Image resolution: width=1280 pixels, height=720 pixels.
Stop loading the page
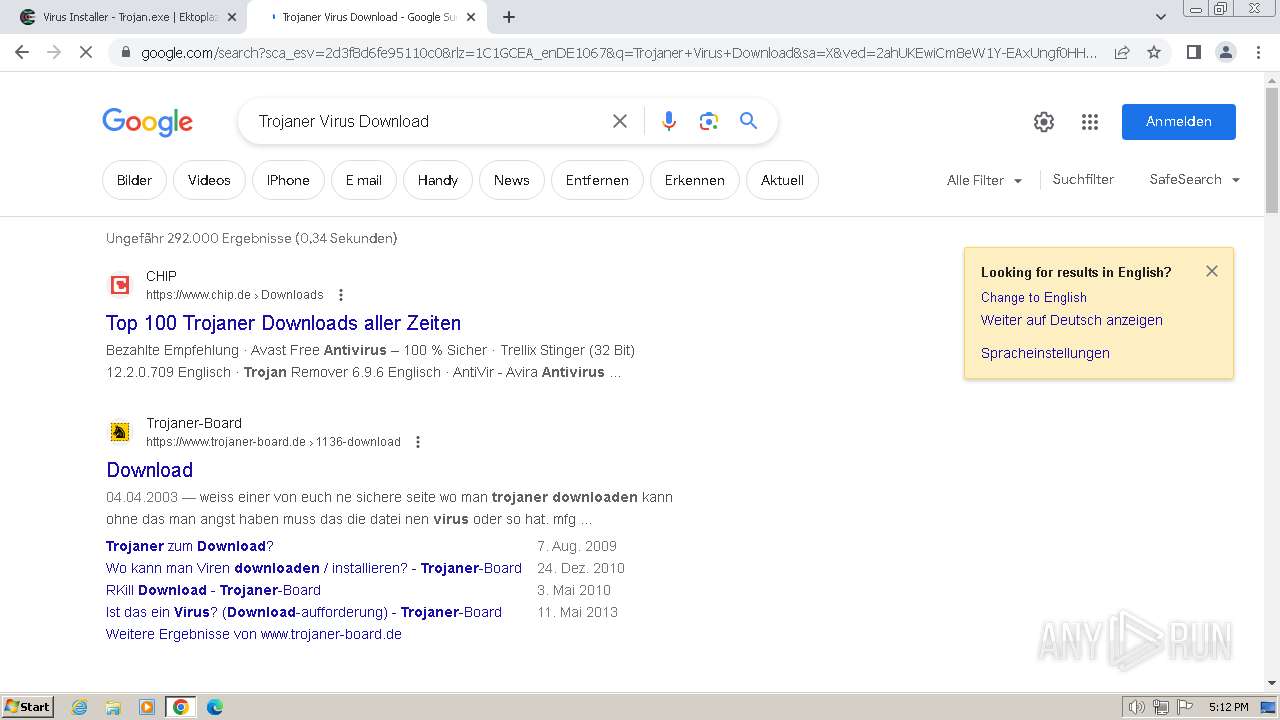[x=86, y=52]
